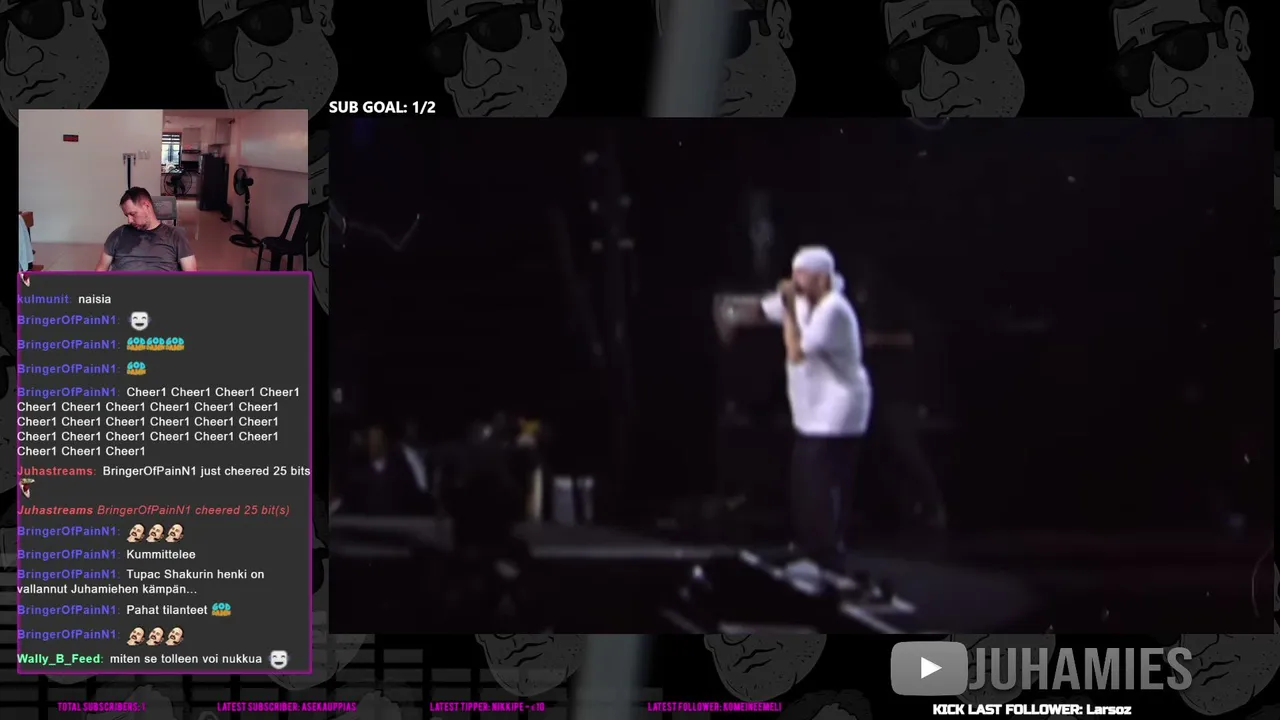This screenshot has height=720, width=1280.
Task: Click 'LATEST TIPPER: NIKKIPE' in the bottom bar
Action: tap(487, 707)
